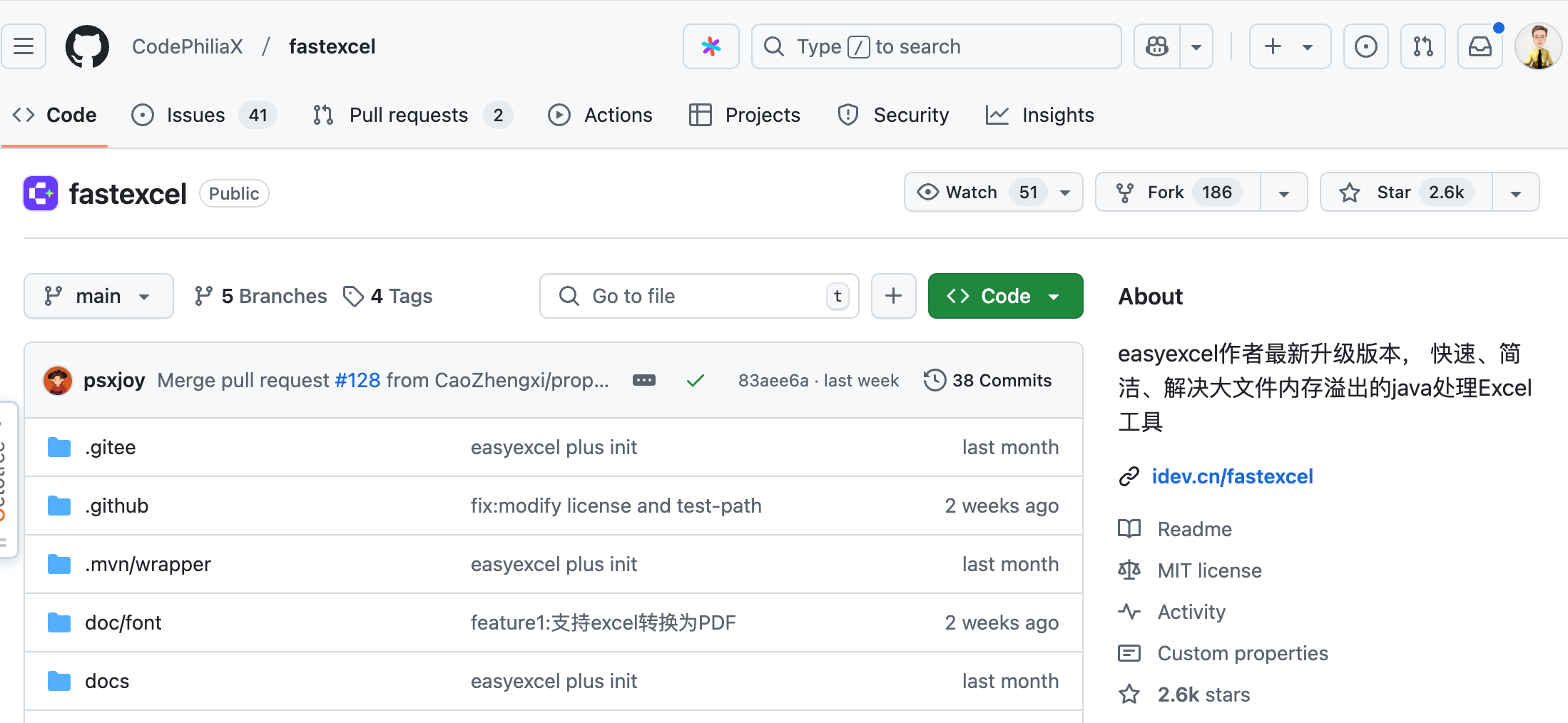This screenshot has width=1568, height=723.
Task: Jump to Readme from About
Action: coord(1194,529)
